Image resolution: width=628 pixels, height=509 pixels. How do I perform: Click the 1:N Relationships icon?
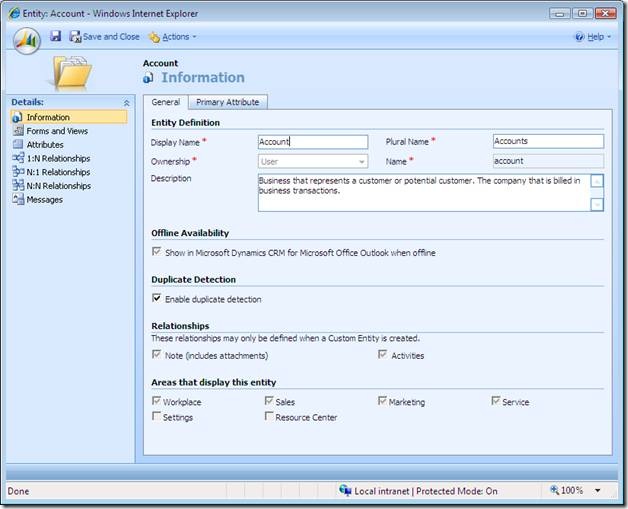coord(18,158)
